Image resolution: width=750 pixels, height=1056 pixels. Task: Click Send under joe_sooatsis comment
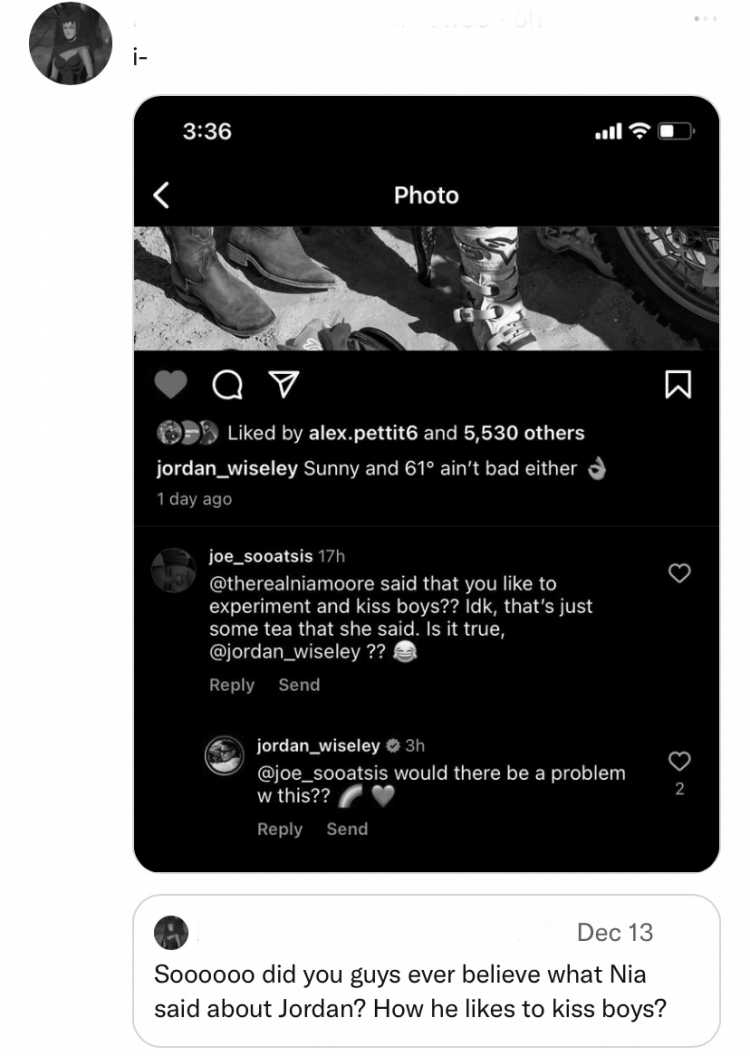tap(299, 685)
